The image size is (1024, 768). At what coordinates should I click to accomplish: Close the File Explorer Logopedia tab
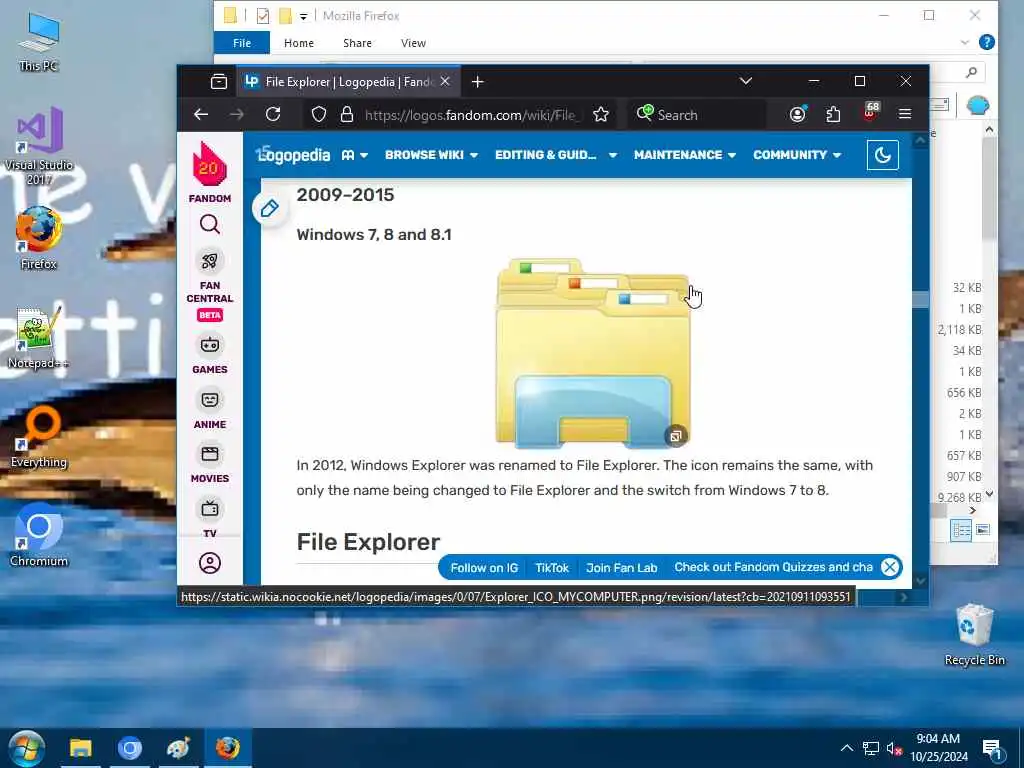click(x=445, y=81)
